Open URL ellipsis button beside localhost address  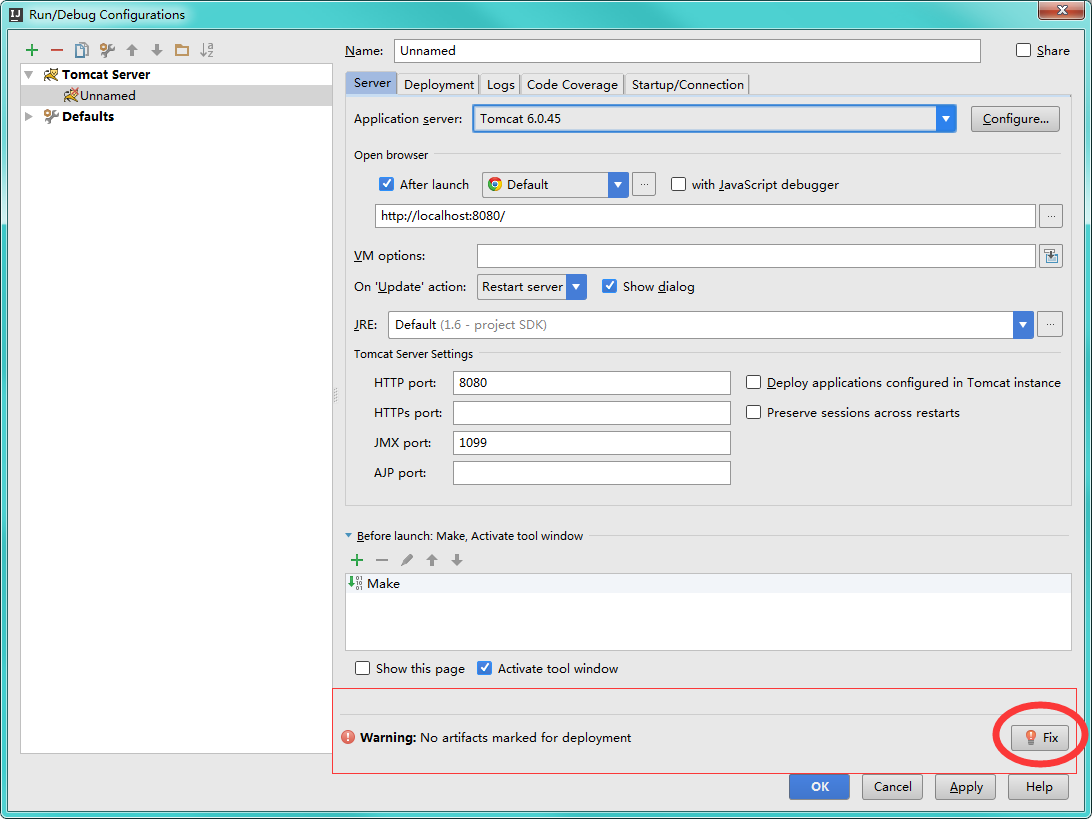click(1051, 216)
